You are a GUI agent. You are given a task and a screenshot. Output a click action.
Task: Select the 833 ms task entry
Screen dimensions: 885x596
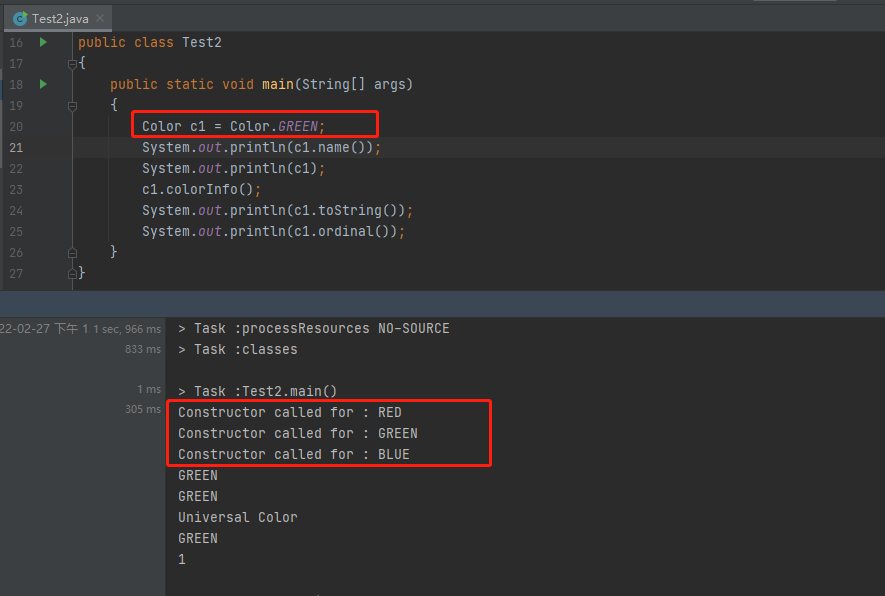[141, 350]
